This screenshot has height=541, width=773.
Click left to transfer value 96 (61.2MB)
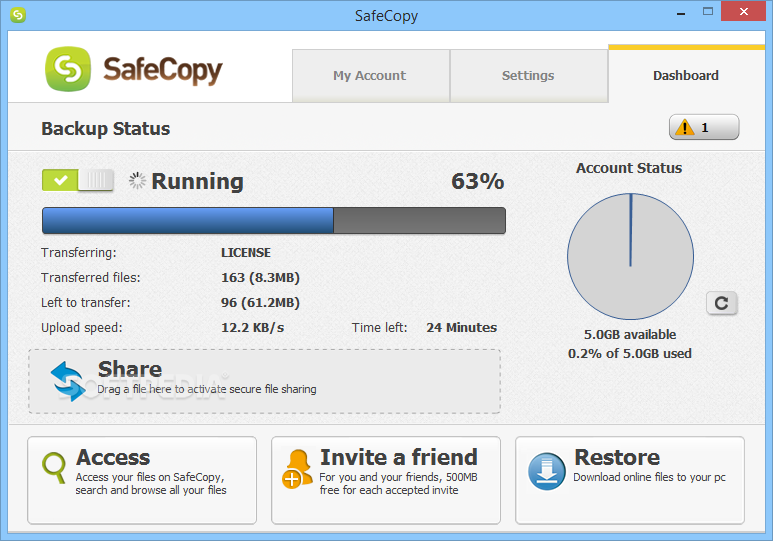pos(260,302)
